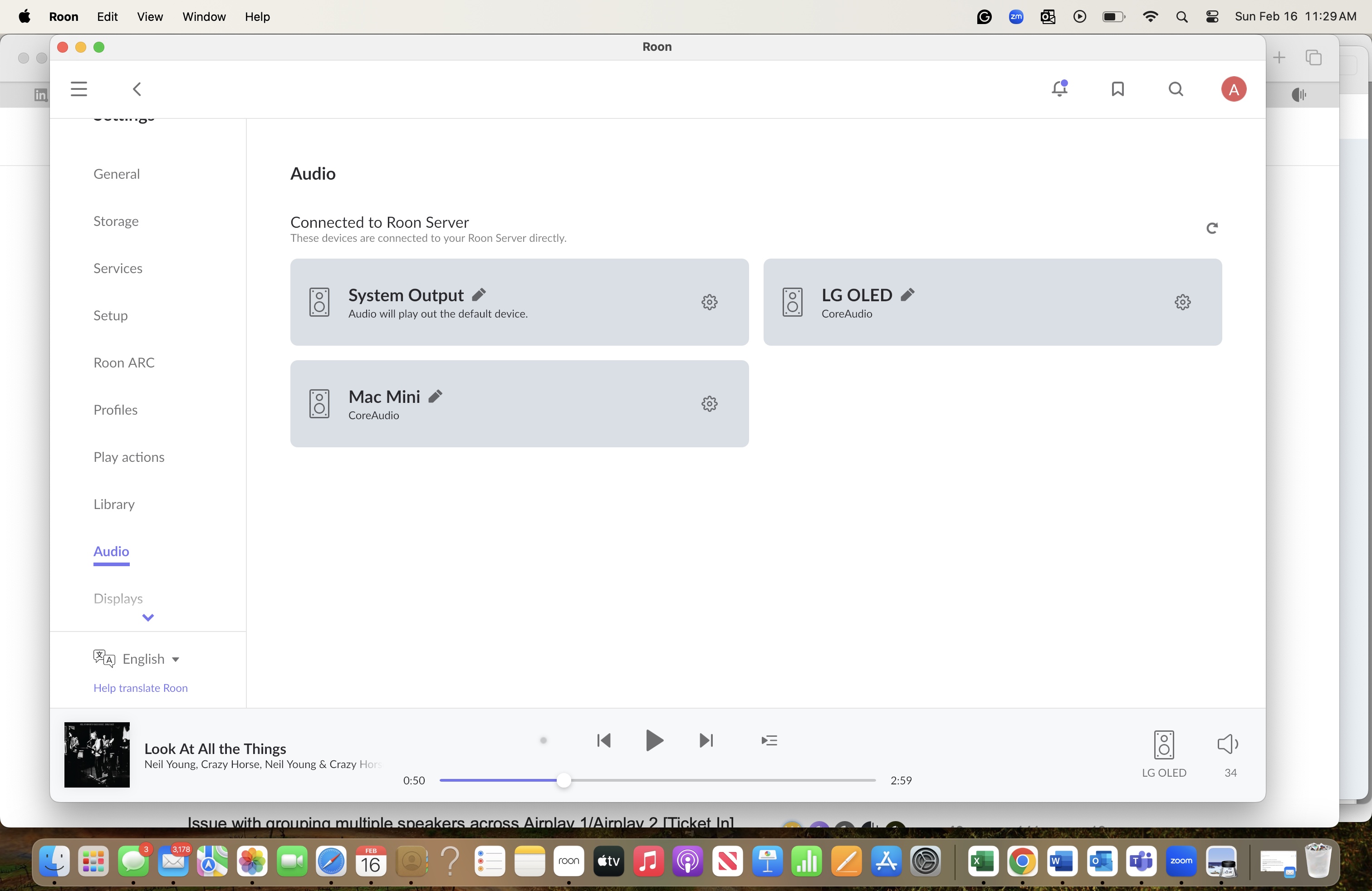Viewport: 1372px width, 891px height.
Task: Select the Mac Mini device card
Action: [x=519, y=403]
